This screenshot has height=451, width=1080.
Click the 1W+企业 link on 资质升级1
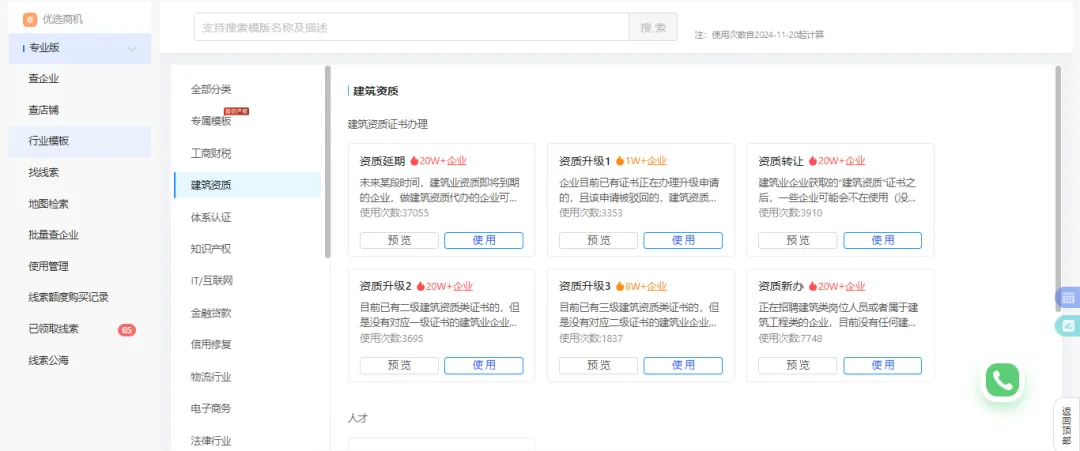[645, 161]
